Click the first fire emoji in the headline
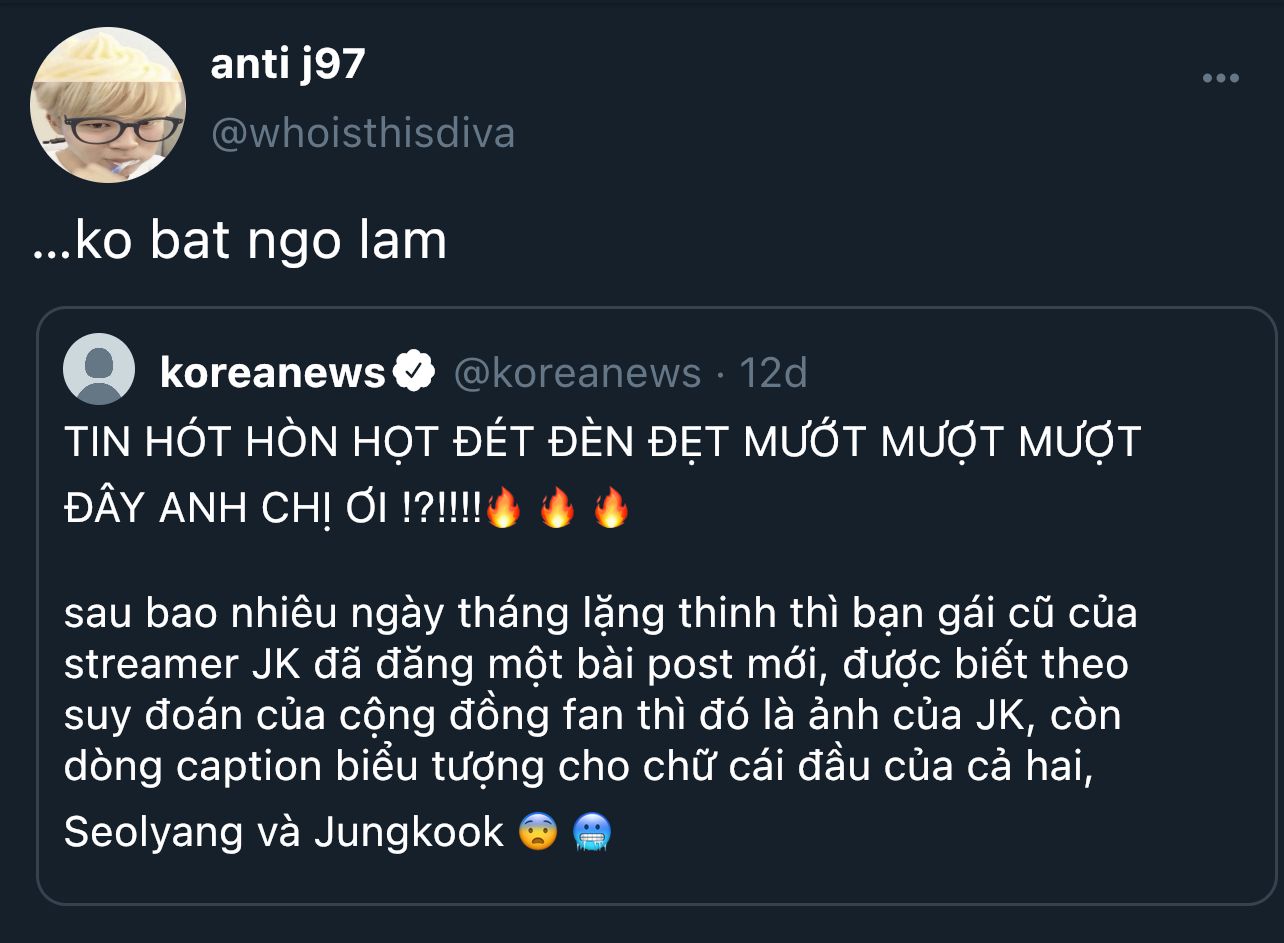Screen dimensions: 1284x943 [502, 509]
